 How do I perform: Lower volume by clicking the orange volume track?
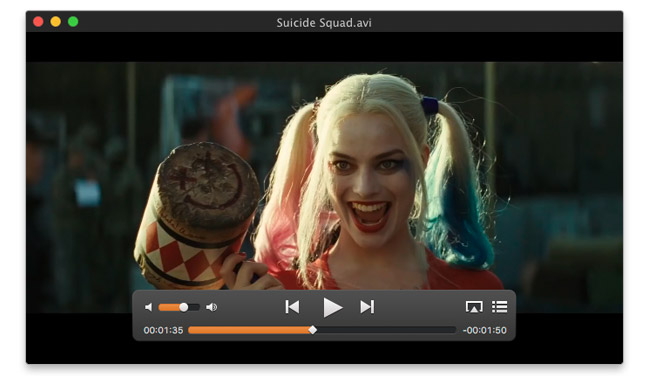(x=169, y=307)
